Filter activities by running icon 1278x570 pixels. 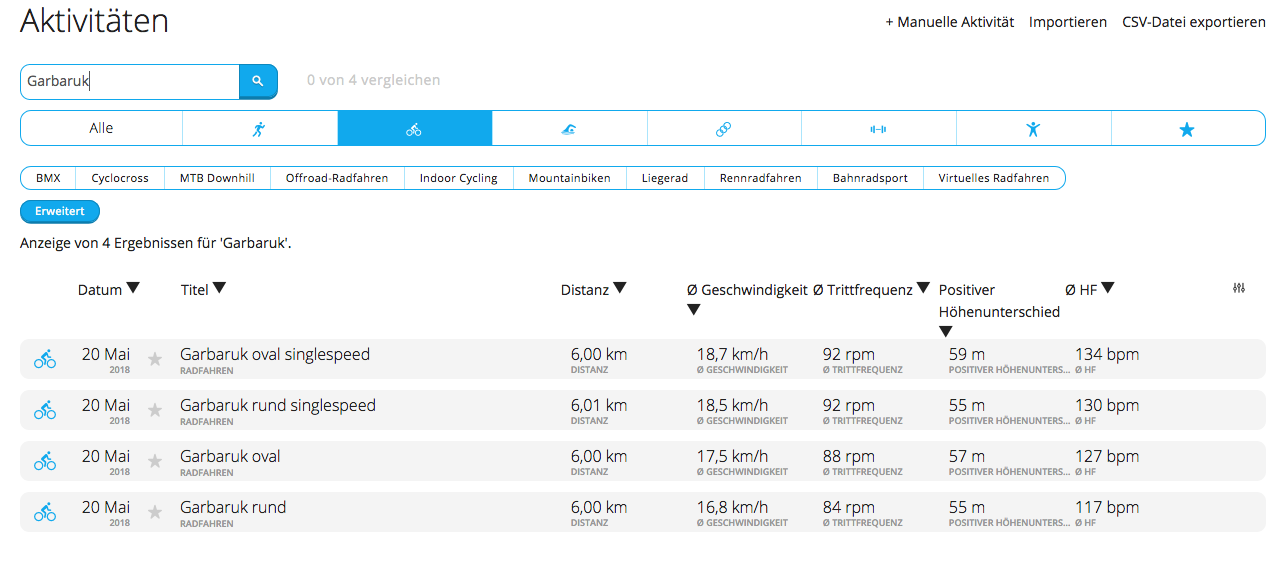coord(260,129)
